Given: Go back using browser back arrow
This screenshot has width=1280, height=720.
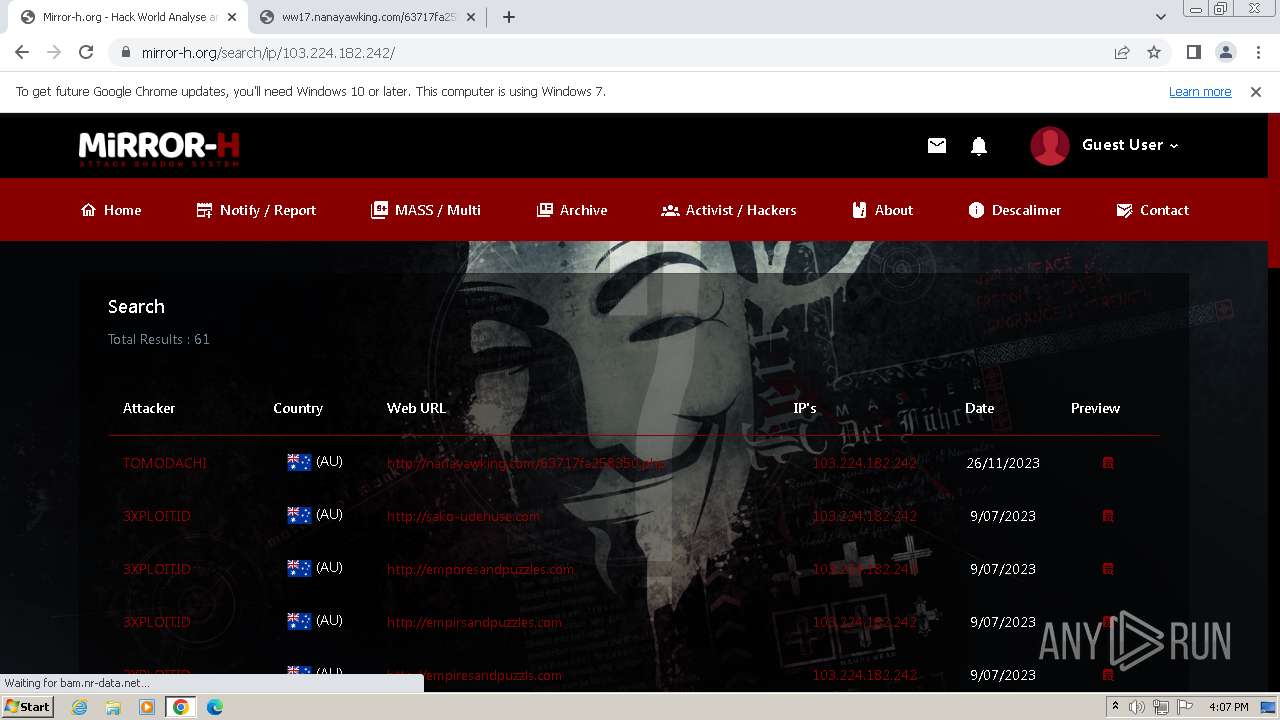Looking at the screenshot, I should click(22, 52).
